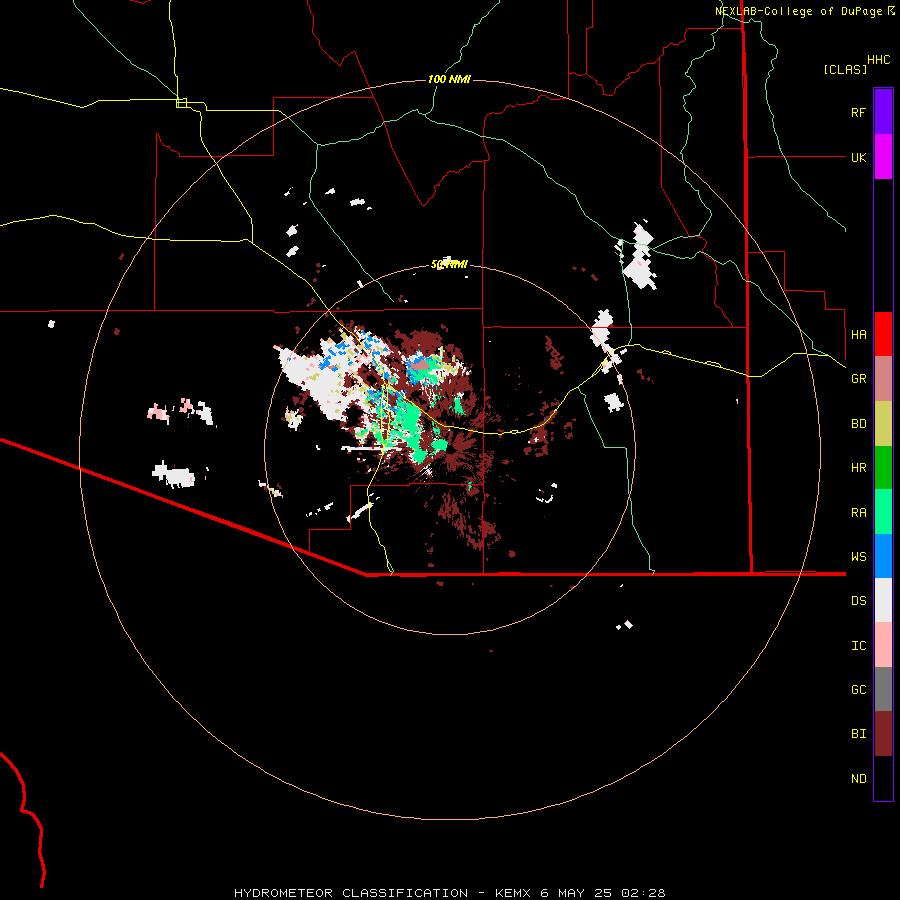Click the DS white legend swatch

point(883,600)
